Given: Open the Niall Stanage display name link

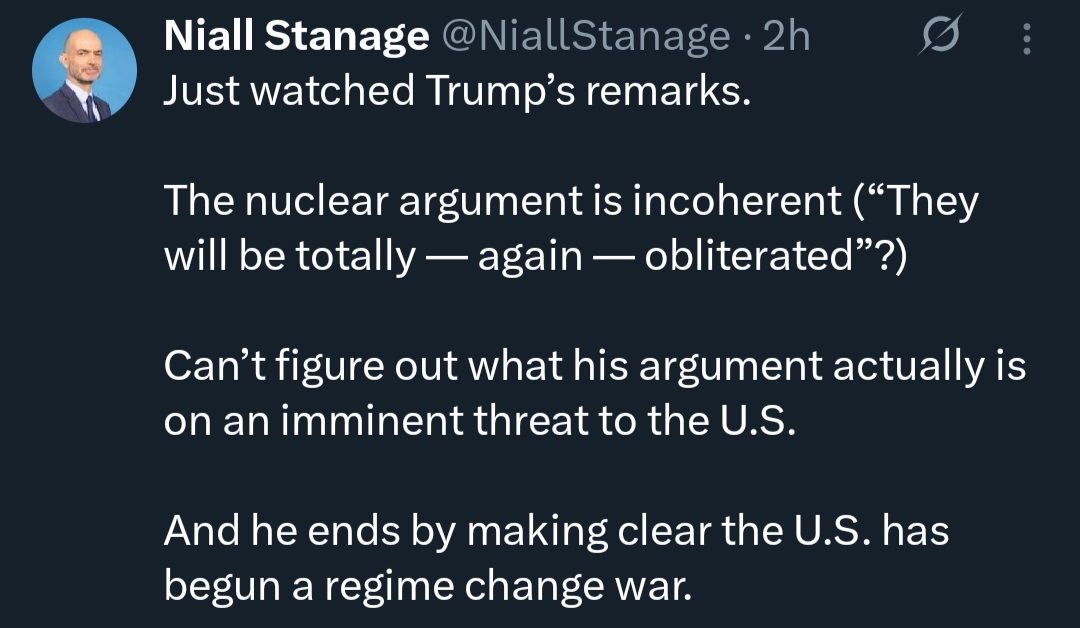Looking at the screenshot, I should click(295, 38).
